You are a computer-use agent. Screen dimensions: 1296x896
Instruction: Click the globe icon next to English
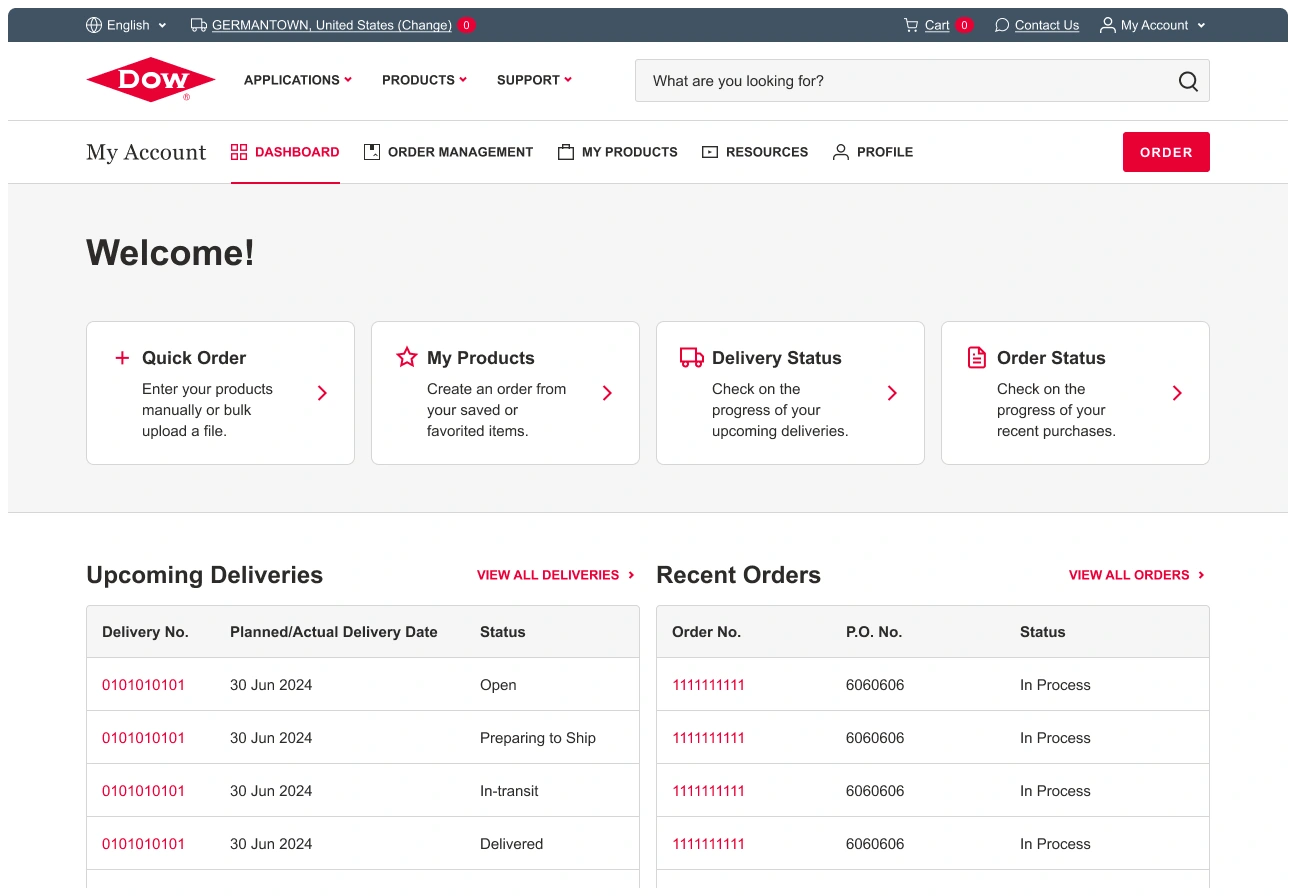click(x=94, y=25)
